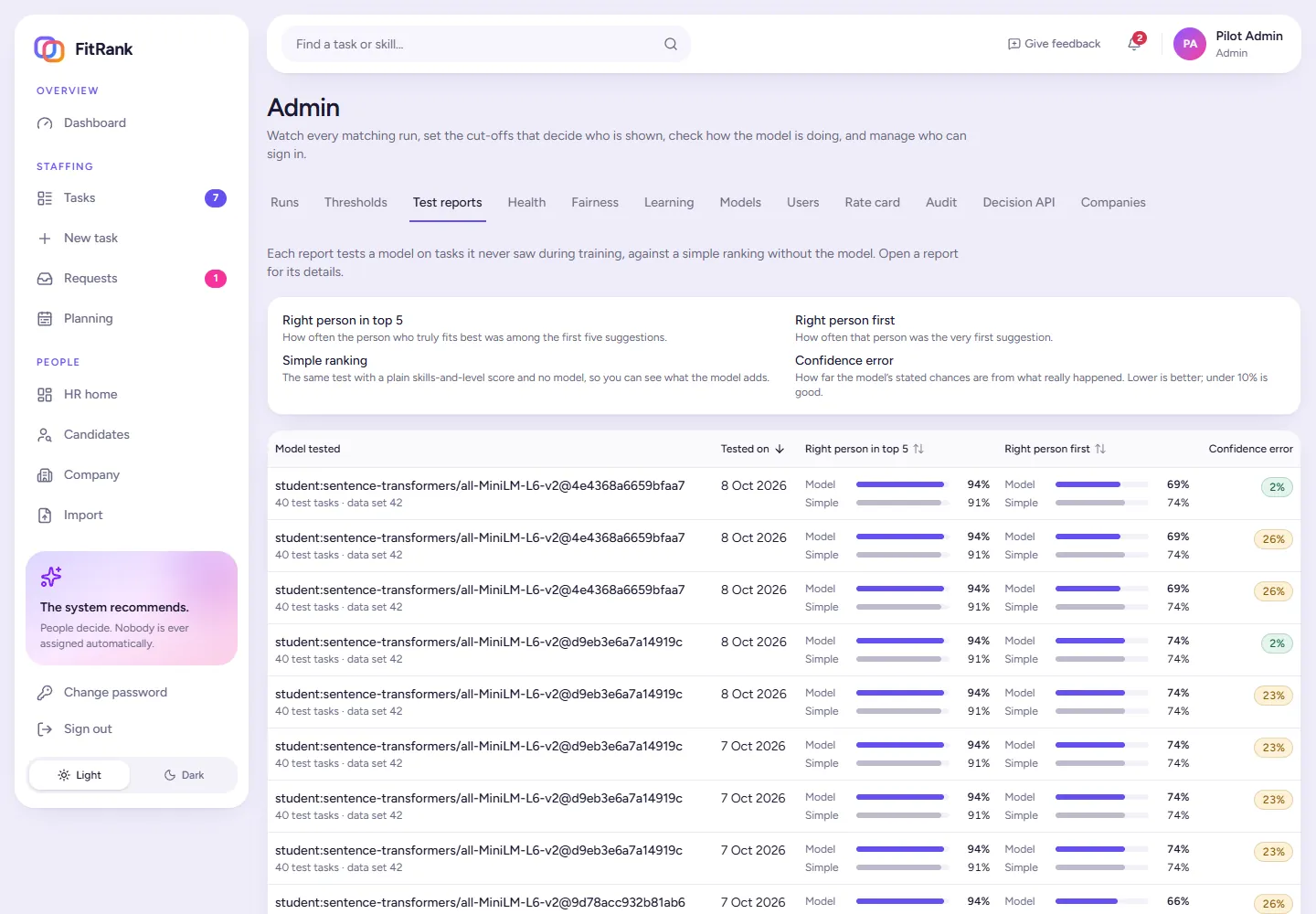
Task: Click Give feedback button
Action: pos(1054,44)
